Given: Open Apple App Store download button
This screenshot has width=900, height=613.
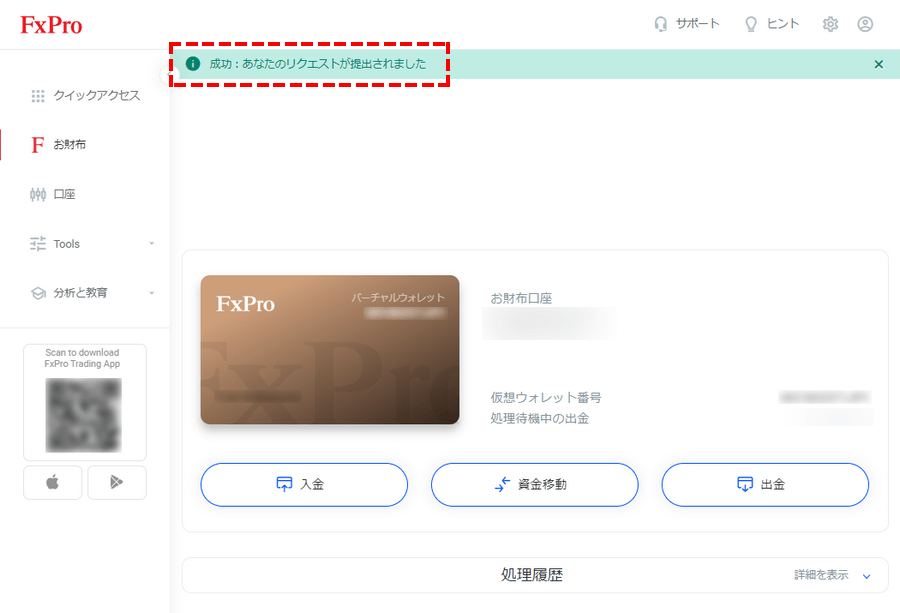Looking at the screenshot, I should [53, 482].
